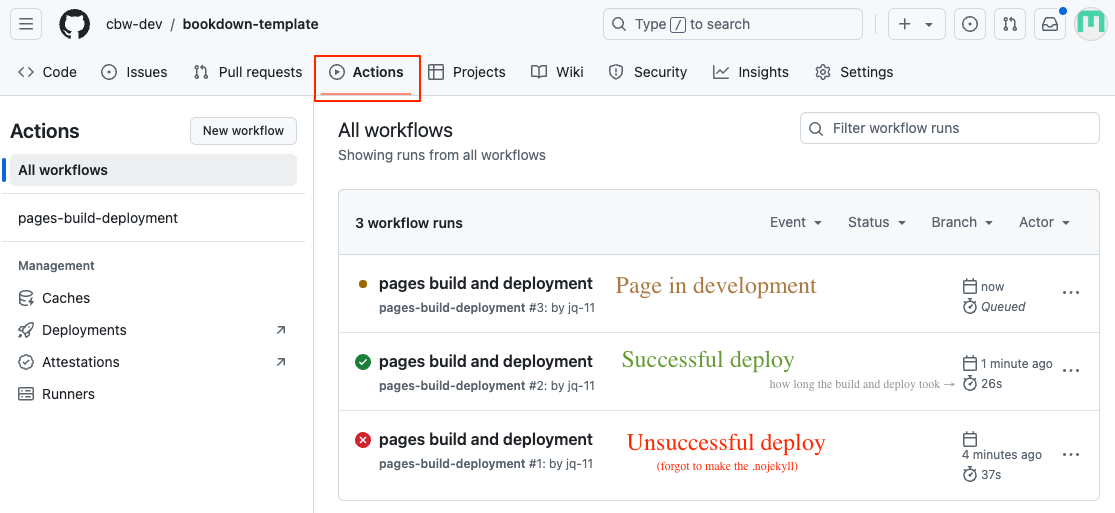Click the green success check of run #2

(363, 362)
